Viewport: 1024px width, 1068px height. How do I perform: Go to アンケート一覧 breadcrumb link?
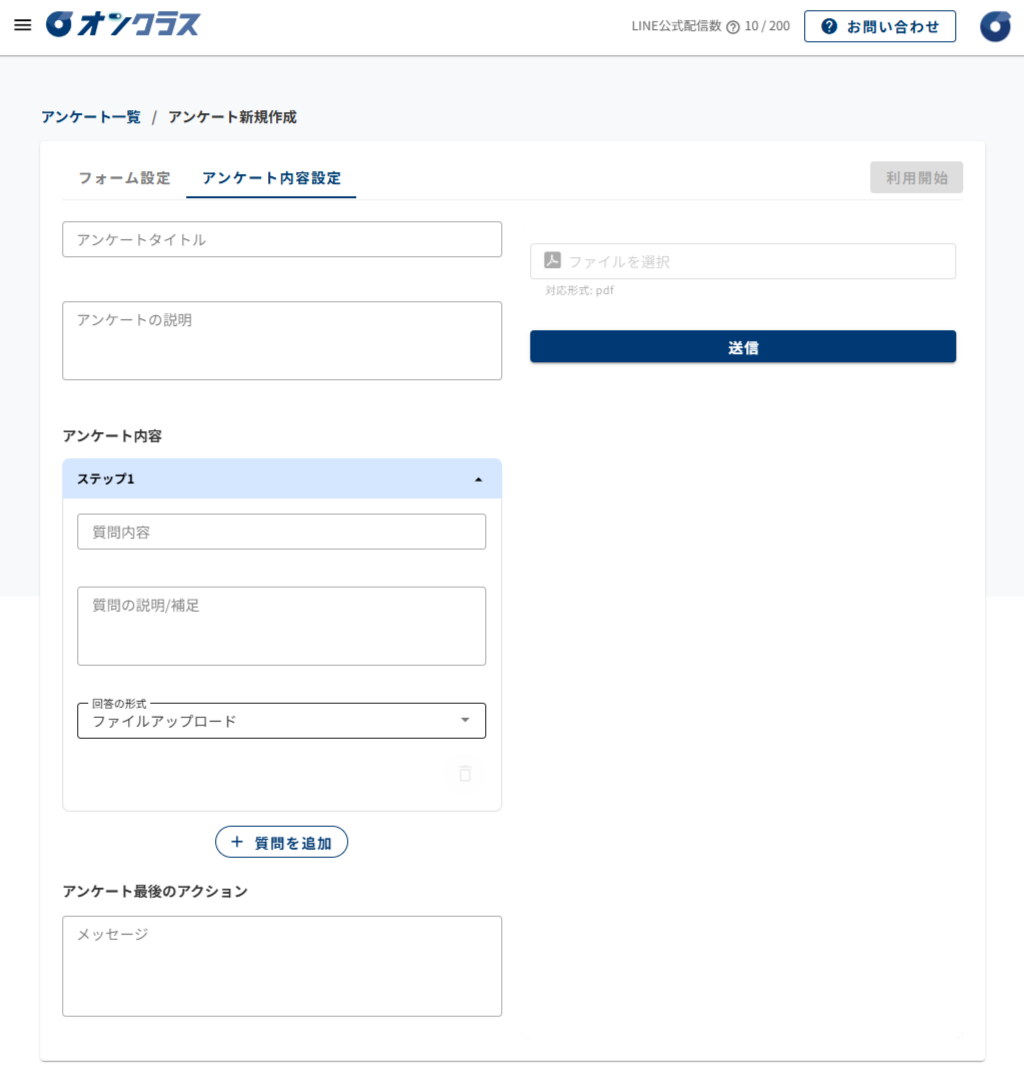pos(91,117)
